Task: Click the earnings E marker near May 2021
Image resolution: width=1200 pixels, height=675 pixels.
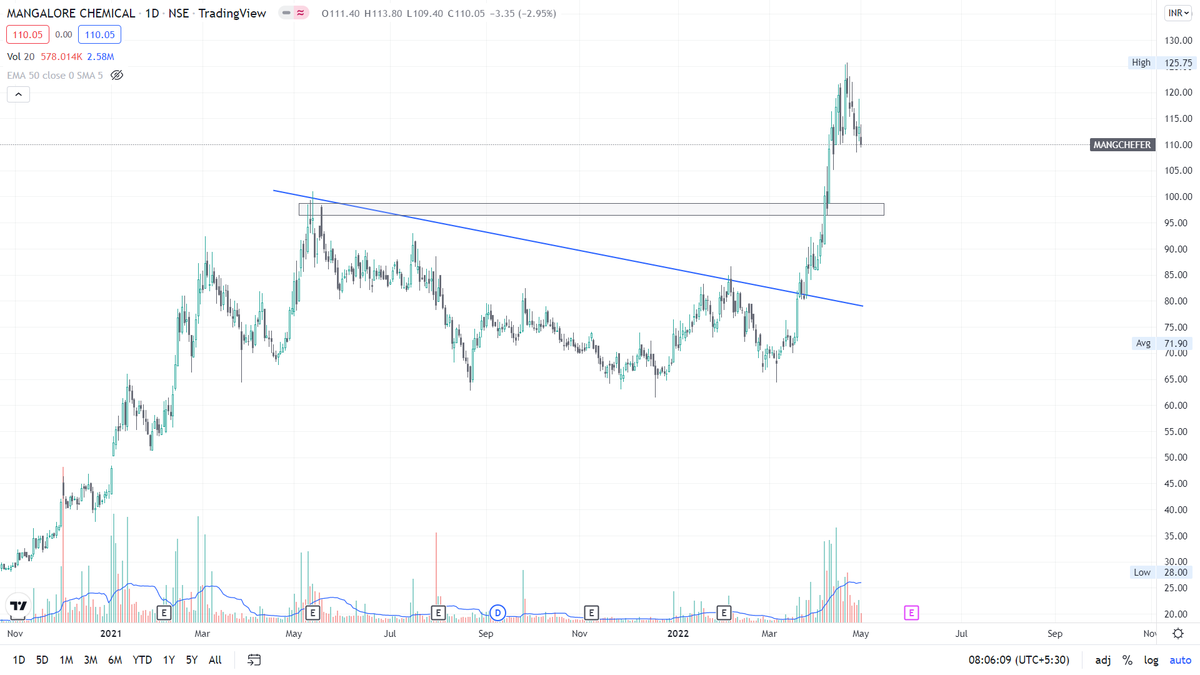Action: 312,611
